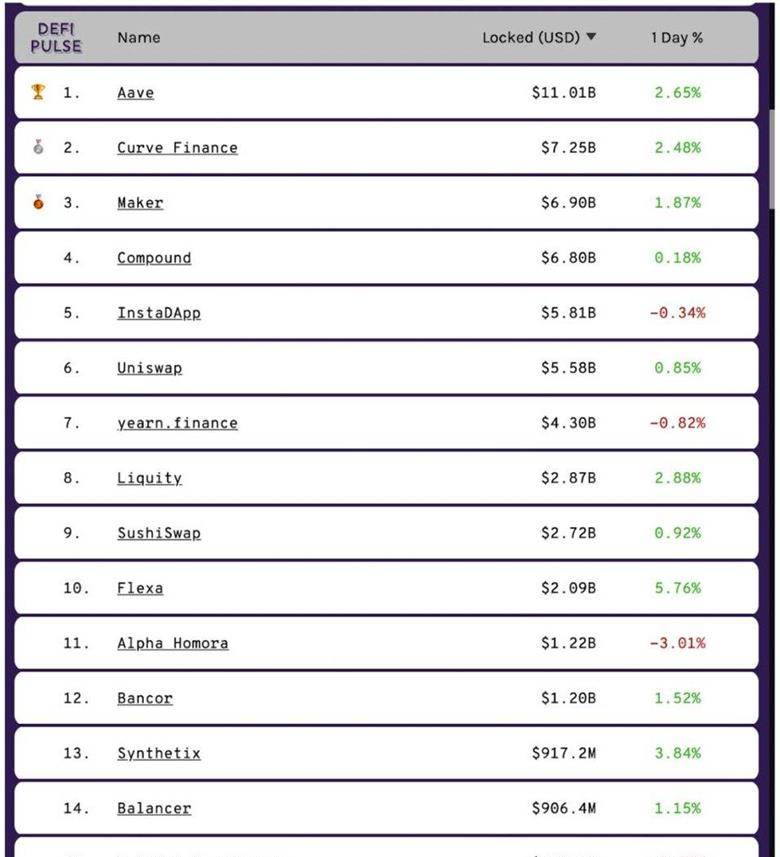Open the Alpha Homora link
Viewport: 780px width, 857px height.
tap(173, 643)
